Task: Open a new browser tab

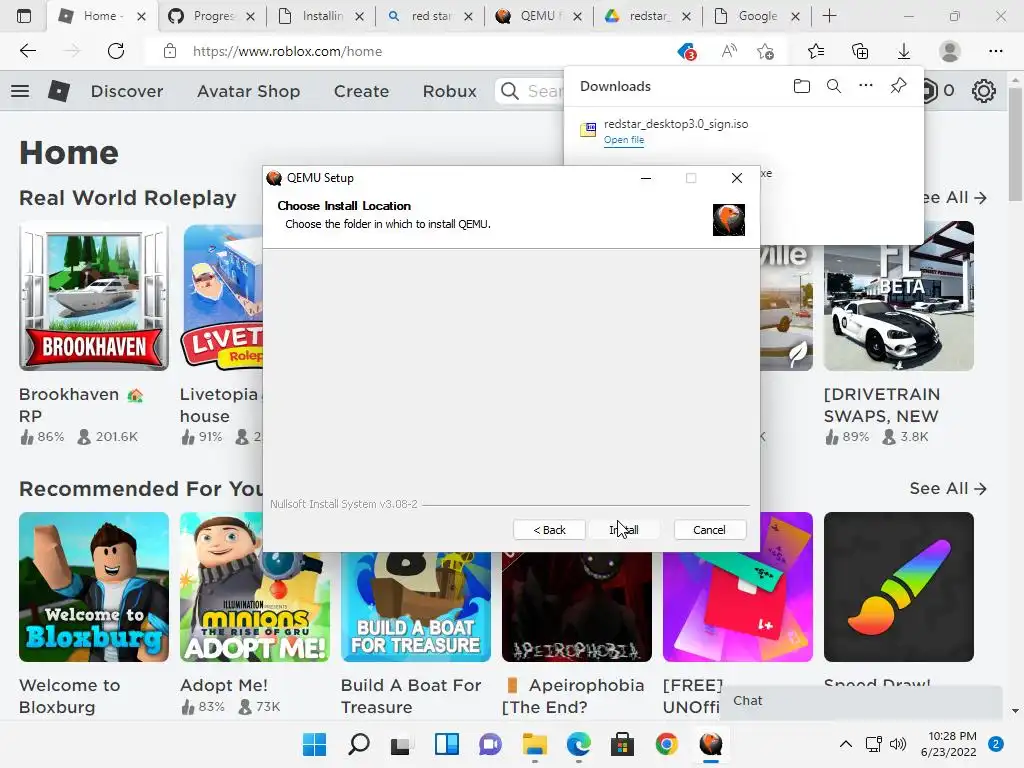Action: click(829, 16)
